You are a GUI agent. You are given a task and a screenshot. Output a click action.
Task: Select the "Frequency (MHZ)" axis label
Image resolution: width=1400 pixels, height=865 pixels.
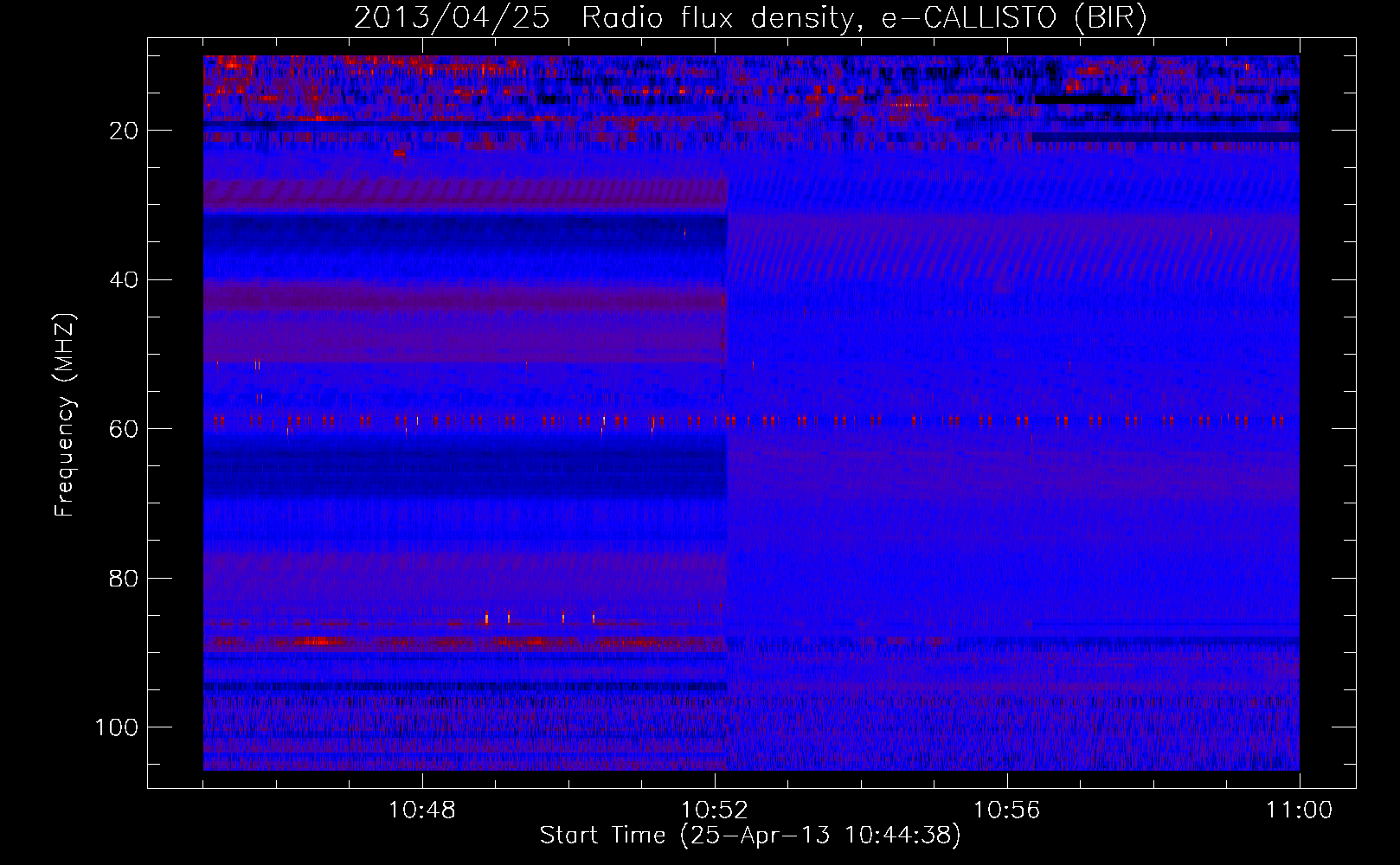(x=65, y=415)
